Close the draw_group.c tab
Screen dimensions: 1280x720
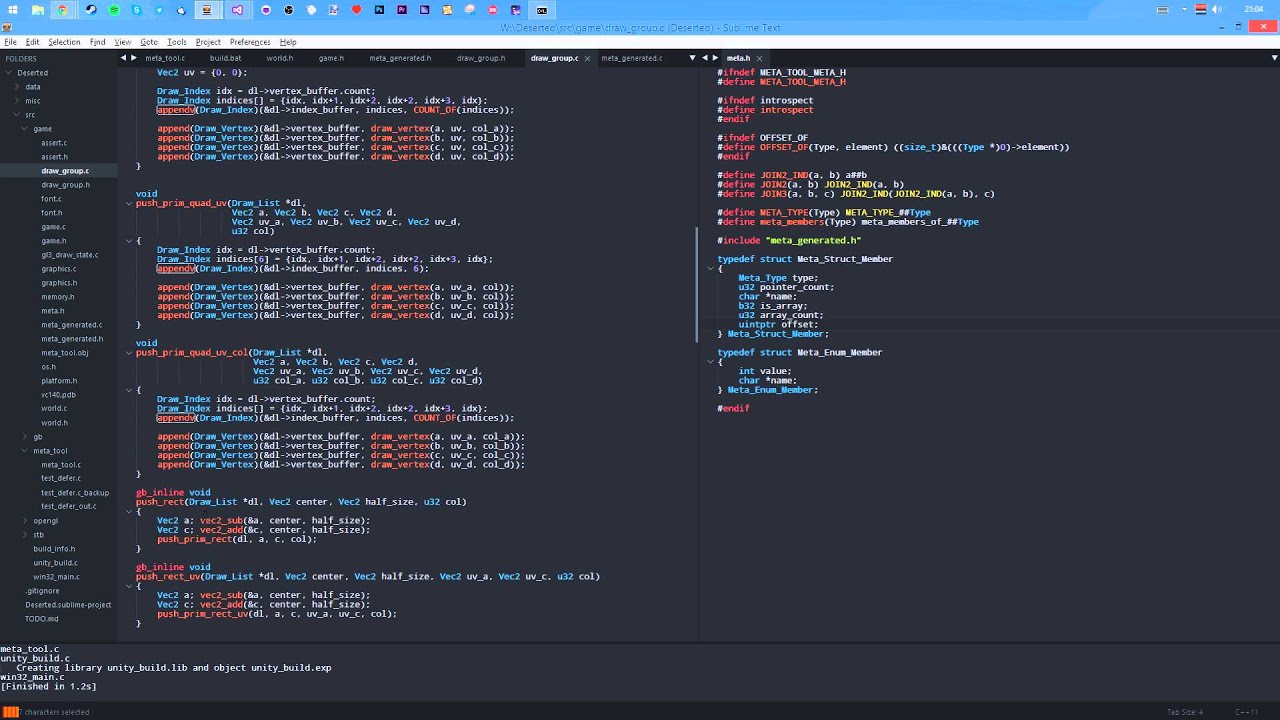coord(587,58)
